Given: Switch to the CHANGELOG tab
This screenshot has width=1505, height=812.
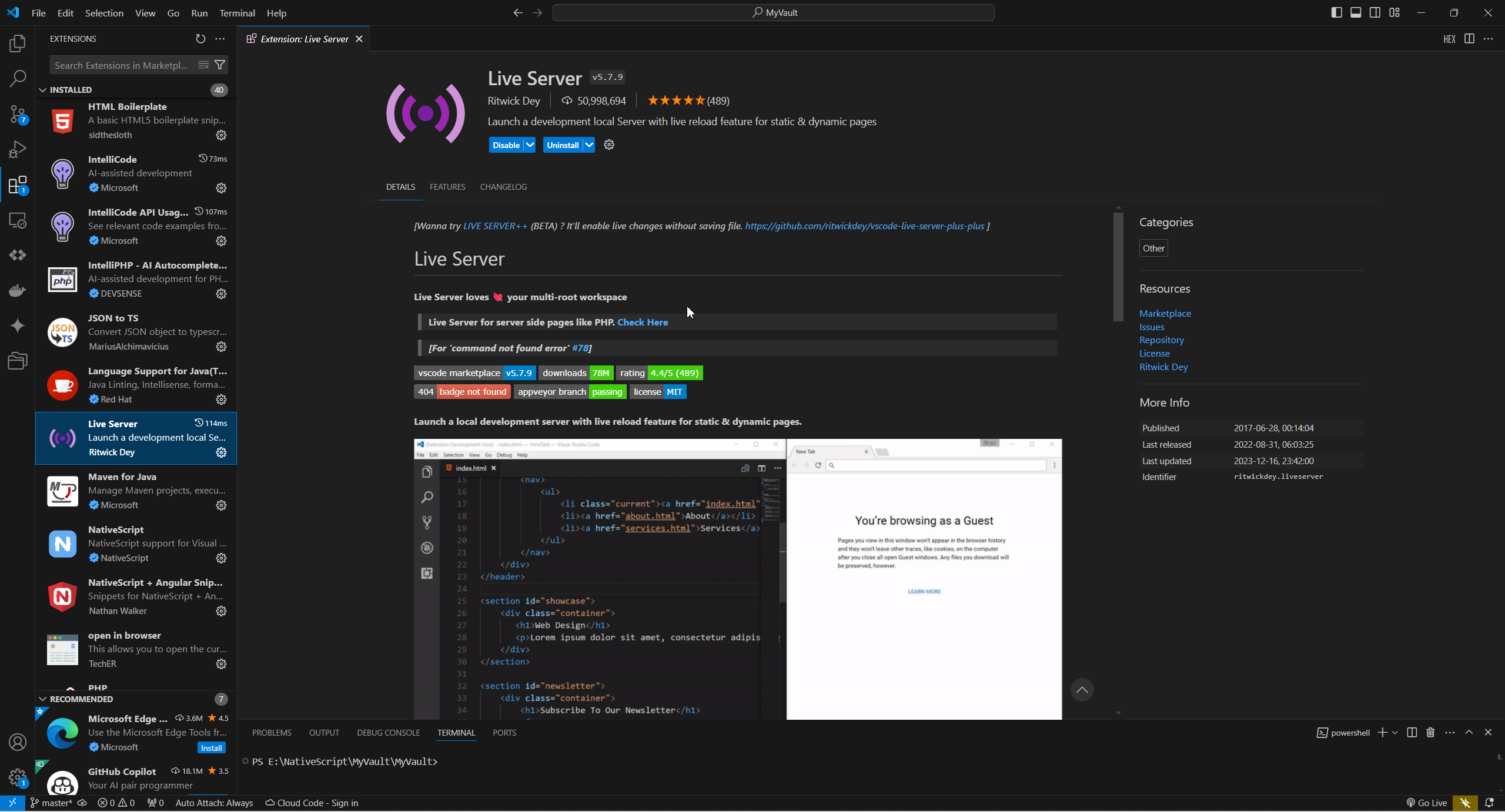Looking at the screenshot, I should (503, 187).
